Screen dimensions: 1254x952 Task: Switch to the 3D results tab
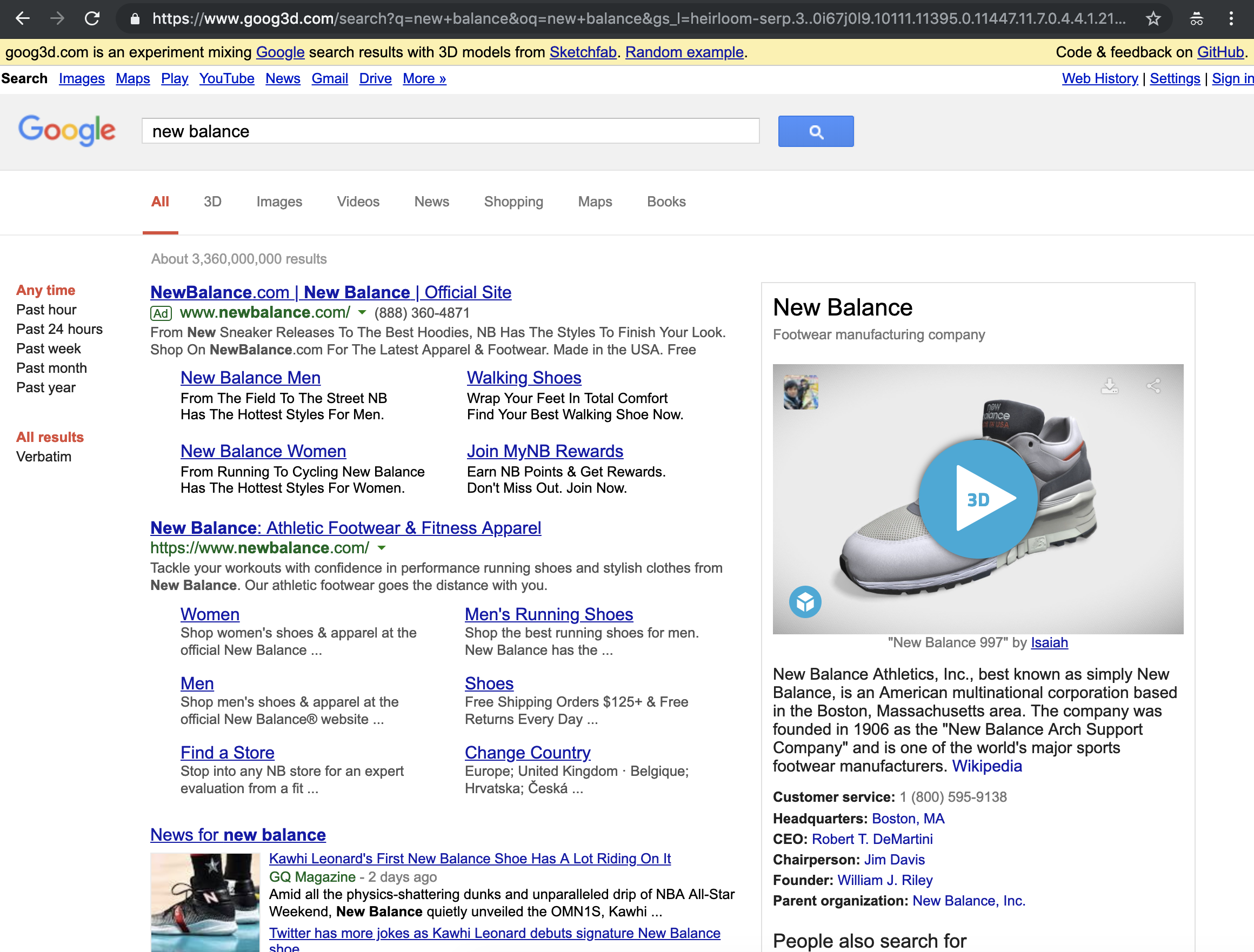[212, 202]
